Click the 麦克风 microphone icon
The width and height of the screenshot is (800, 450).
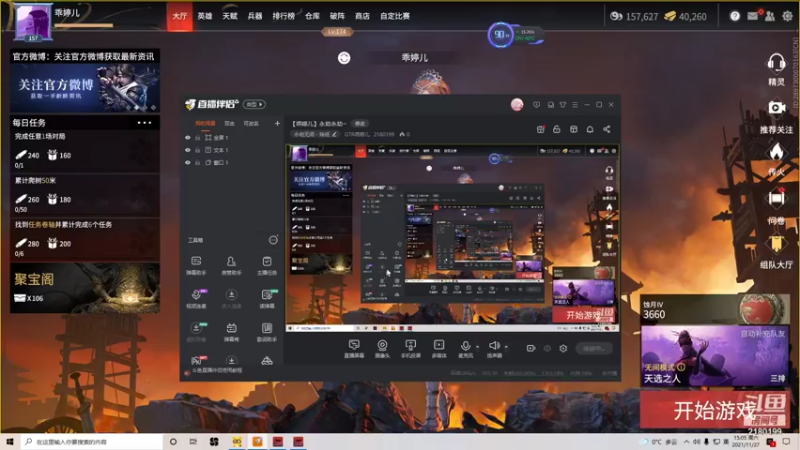pyautogui.click(x=465, y=348)
